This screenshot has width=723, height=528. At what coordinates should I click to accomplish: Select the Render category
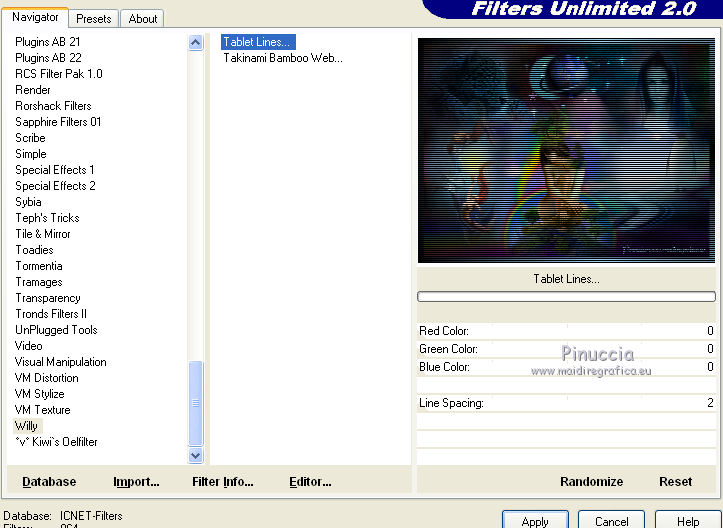tap(33, 90)
